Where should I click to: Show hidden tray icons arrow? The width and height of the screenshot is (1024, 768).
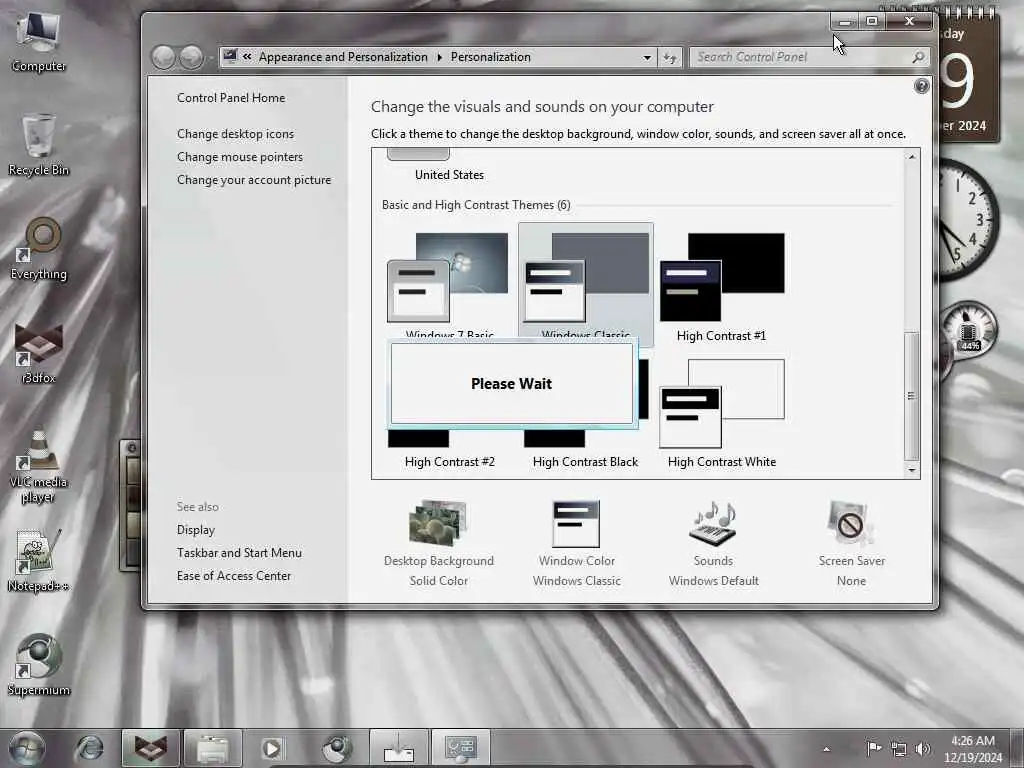[827, 749]
